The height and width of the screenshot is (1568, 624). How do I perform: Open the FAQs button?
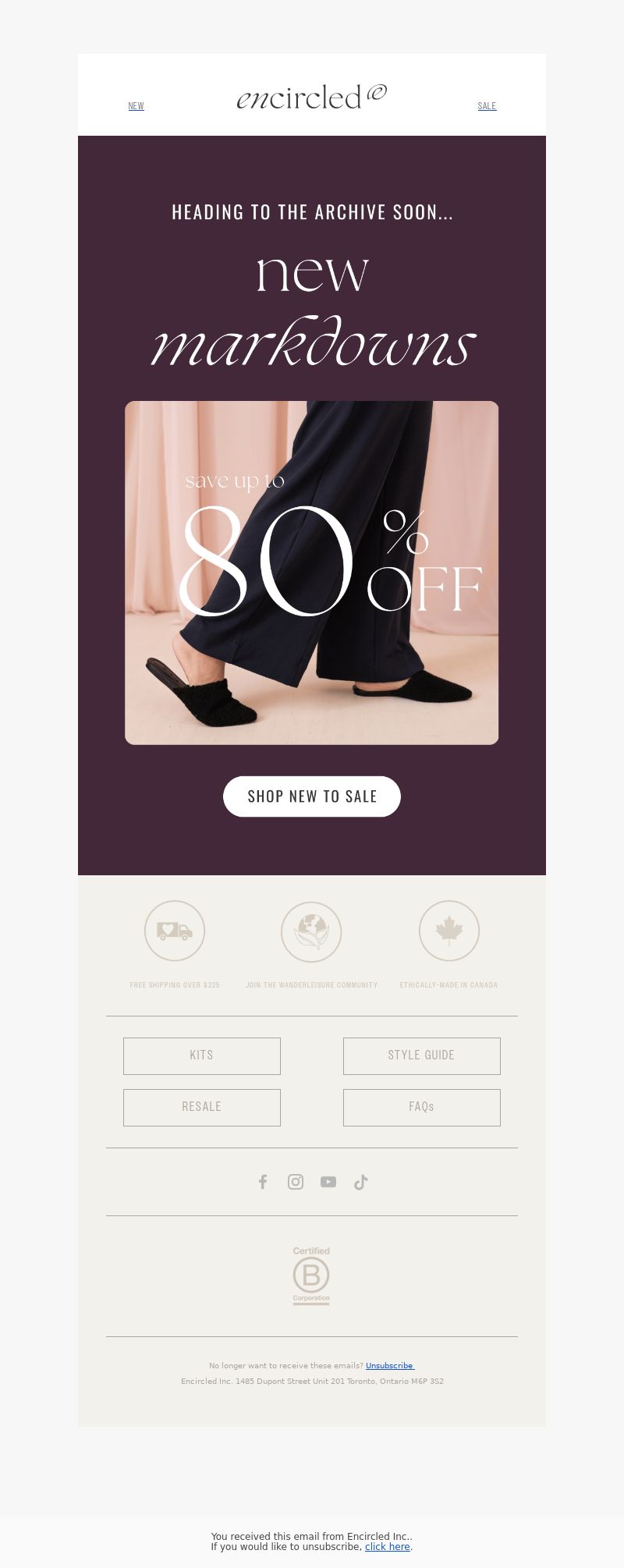(x=422, y=1107)
